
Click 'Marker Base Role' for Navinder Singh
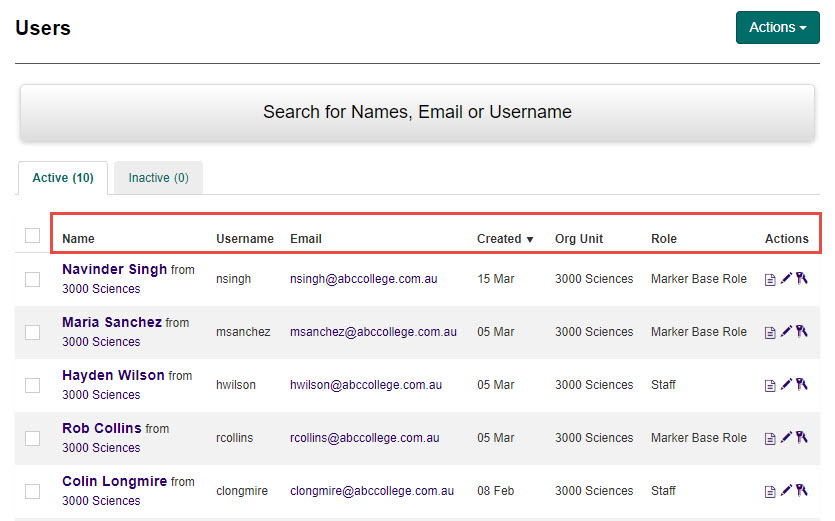tap(699, 279)
